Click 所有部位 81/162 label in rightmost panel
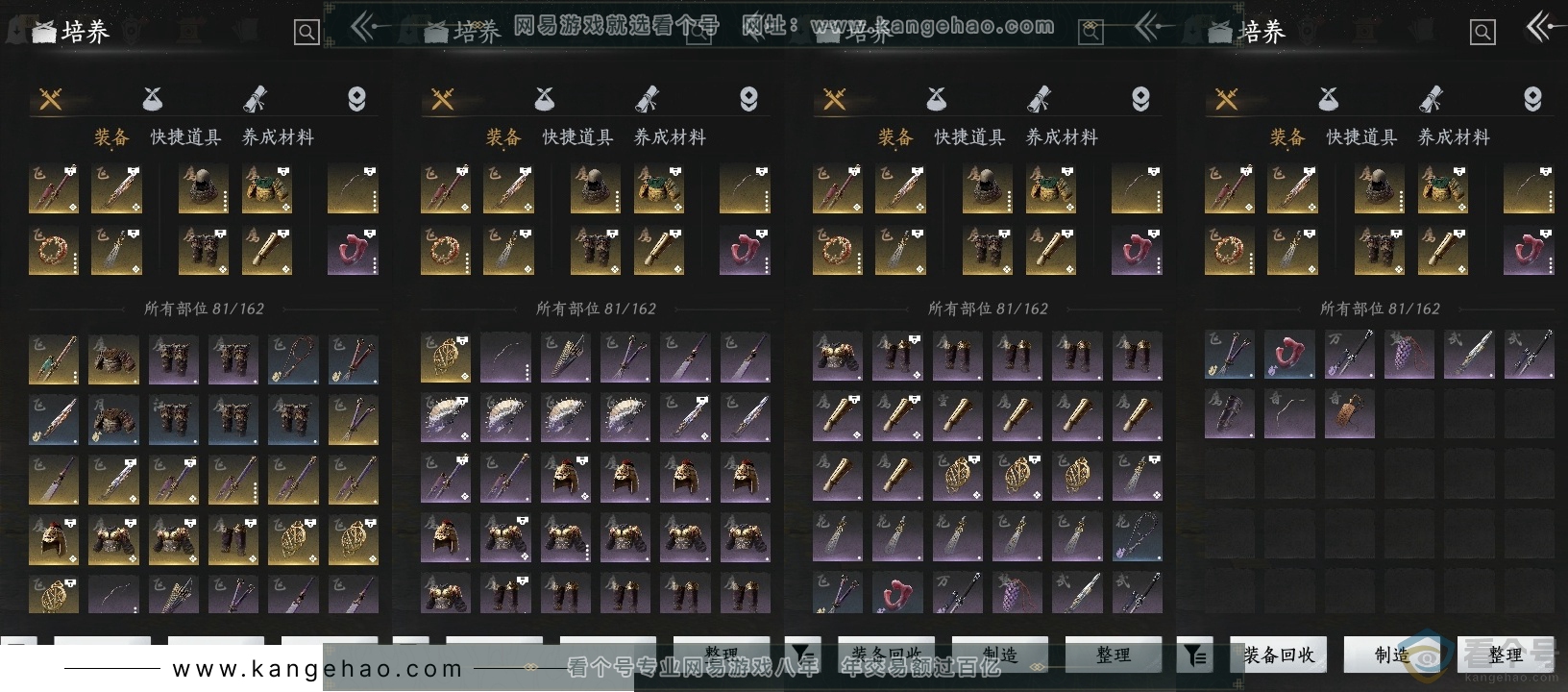The height and width of the screenshot is (692, 1568). point(1381,309)
